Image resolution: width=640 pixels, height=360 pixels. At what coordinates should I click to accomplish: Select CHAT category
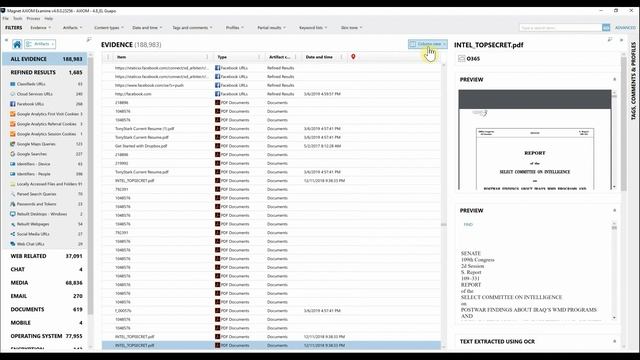click(45, 269)
